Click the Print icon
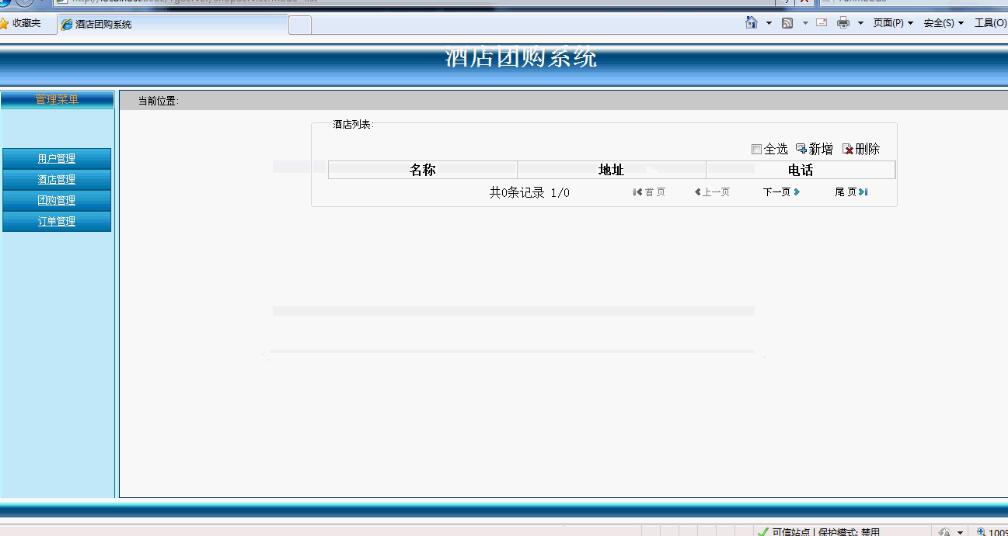The width and height of the screenshot is (1008, 536). [843, 22]
